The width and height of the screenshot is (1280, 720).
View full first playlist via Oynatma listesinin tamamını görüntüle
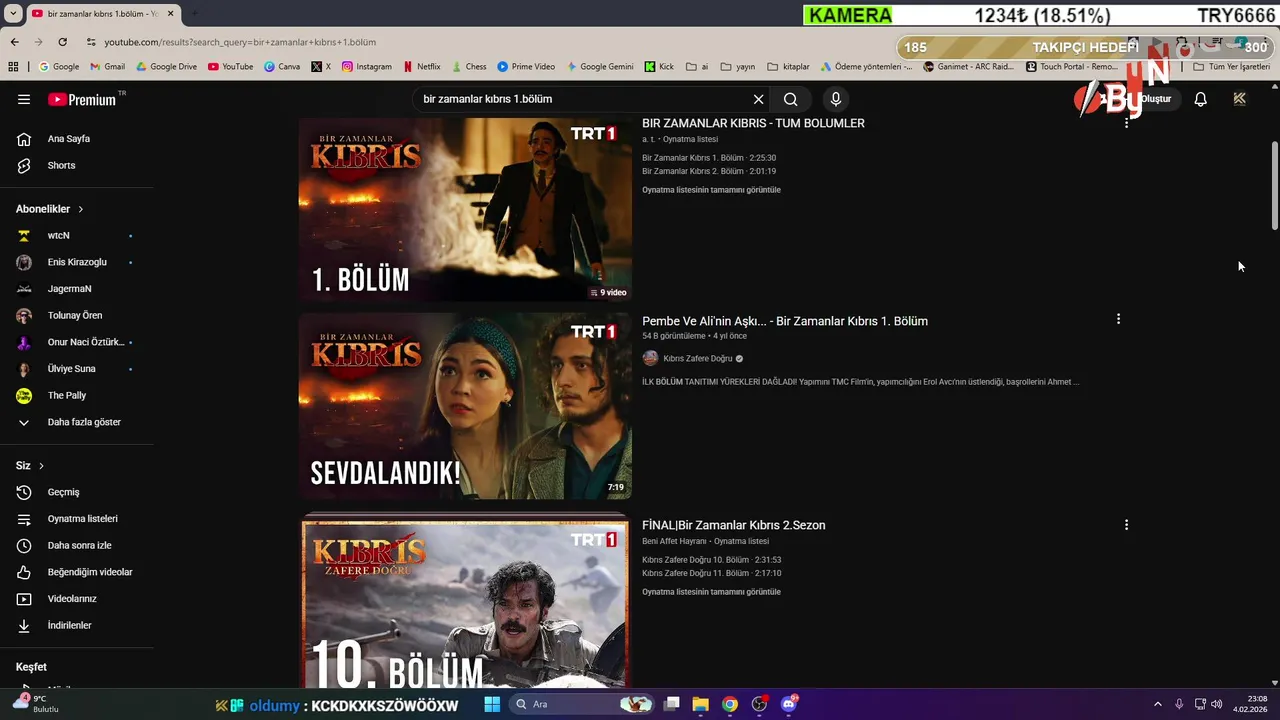[711, 190]
